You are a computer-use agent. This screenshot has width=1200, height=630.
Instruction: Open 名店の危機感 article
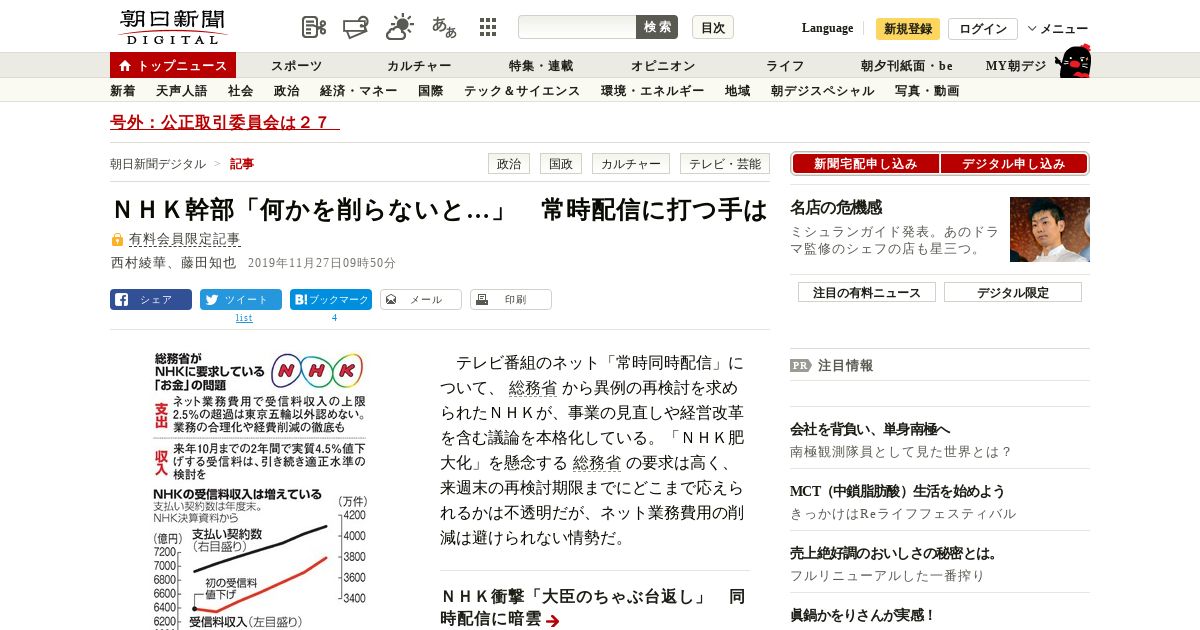836,207
